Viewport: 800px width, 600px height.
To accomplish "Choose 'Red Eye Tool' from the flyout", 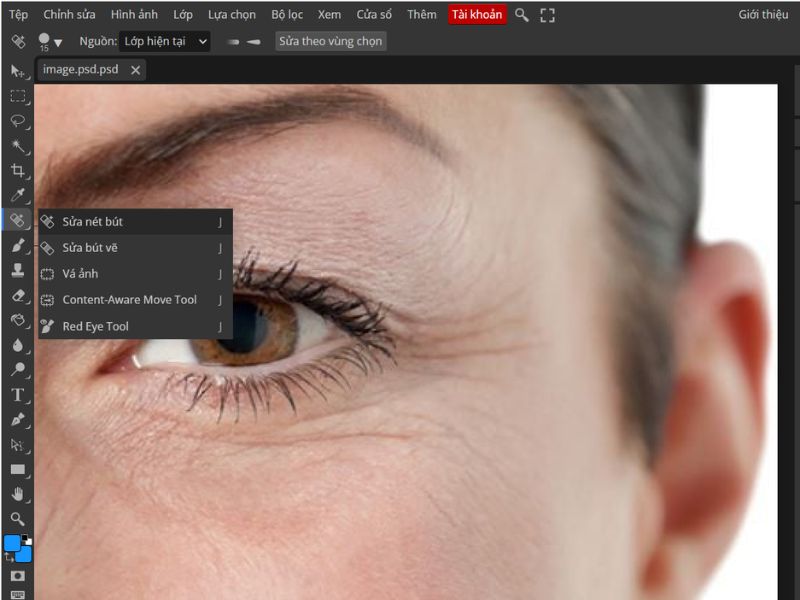I will coord(136,326).
